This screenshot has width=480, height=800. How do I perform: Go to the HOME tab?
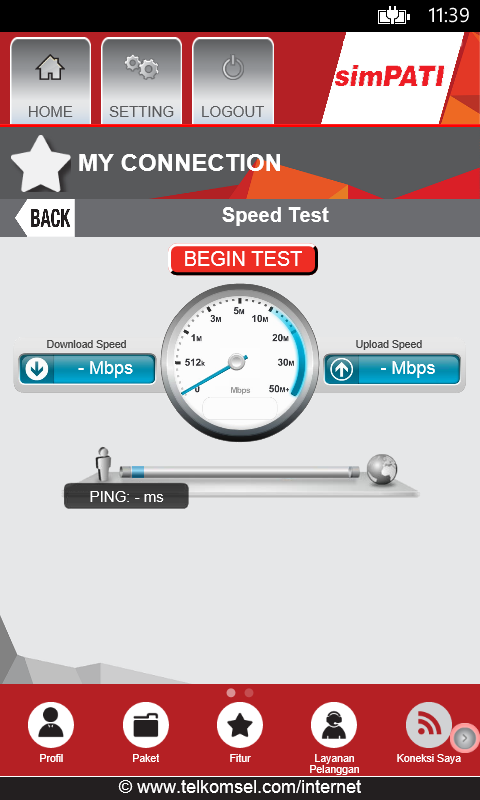(x=50, y=81)
